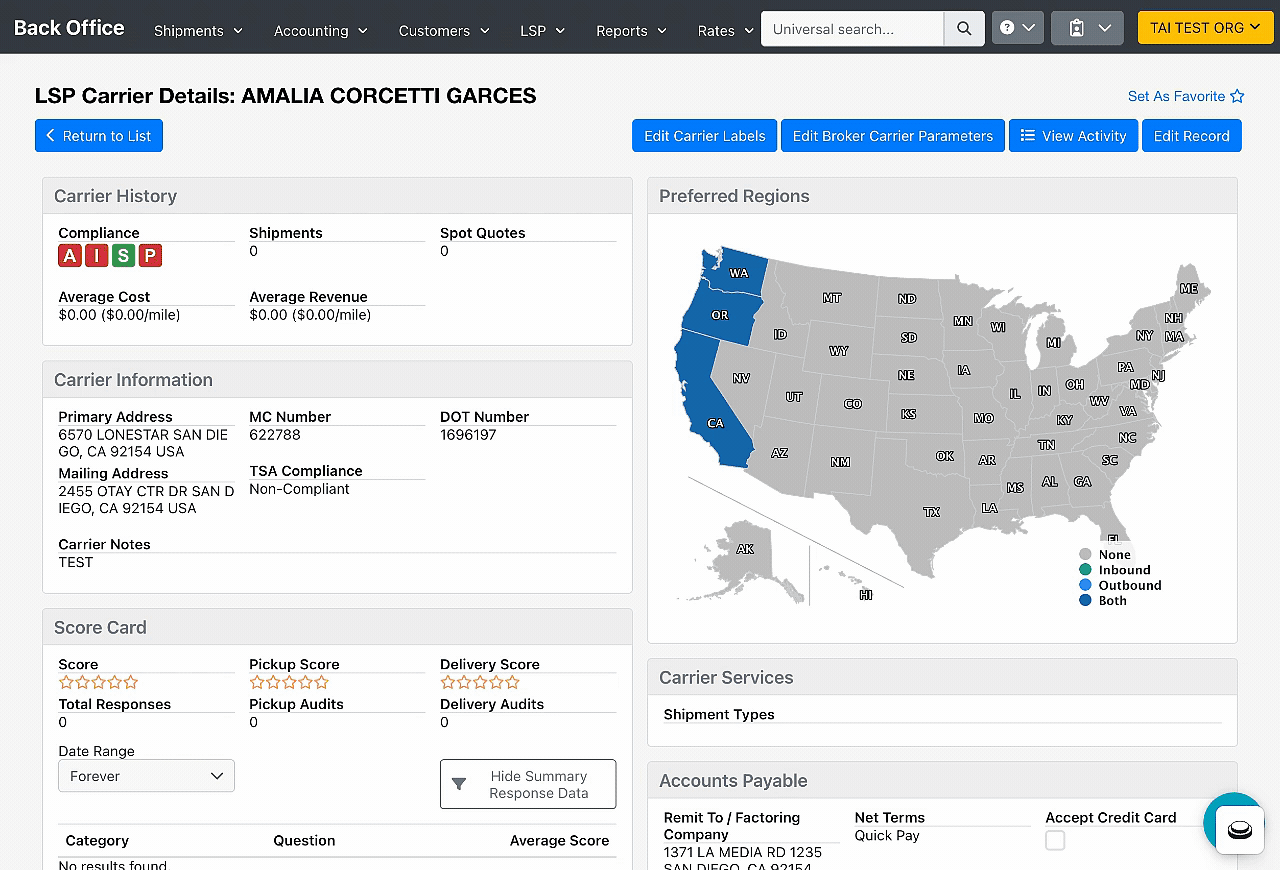
Task: Open the Shipments menu
Action: (x=198, y=31)
